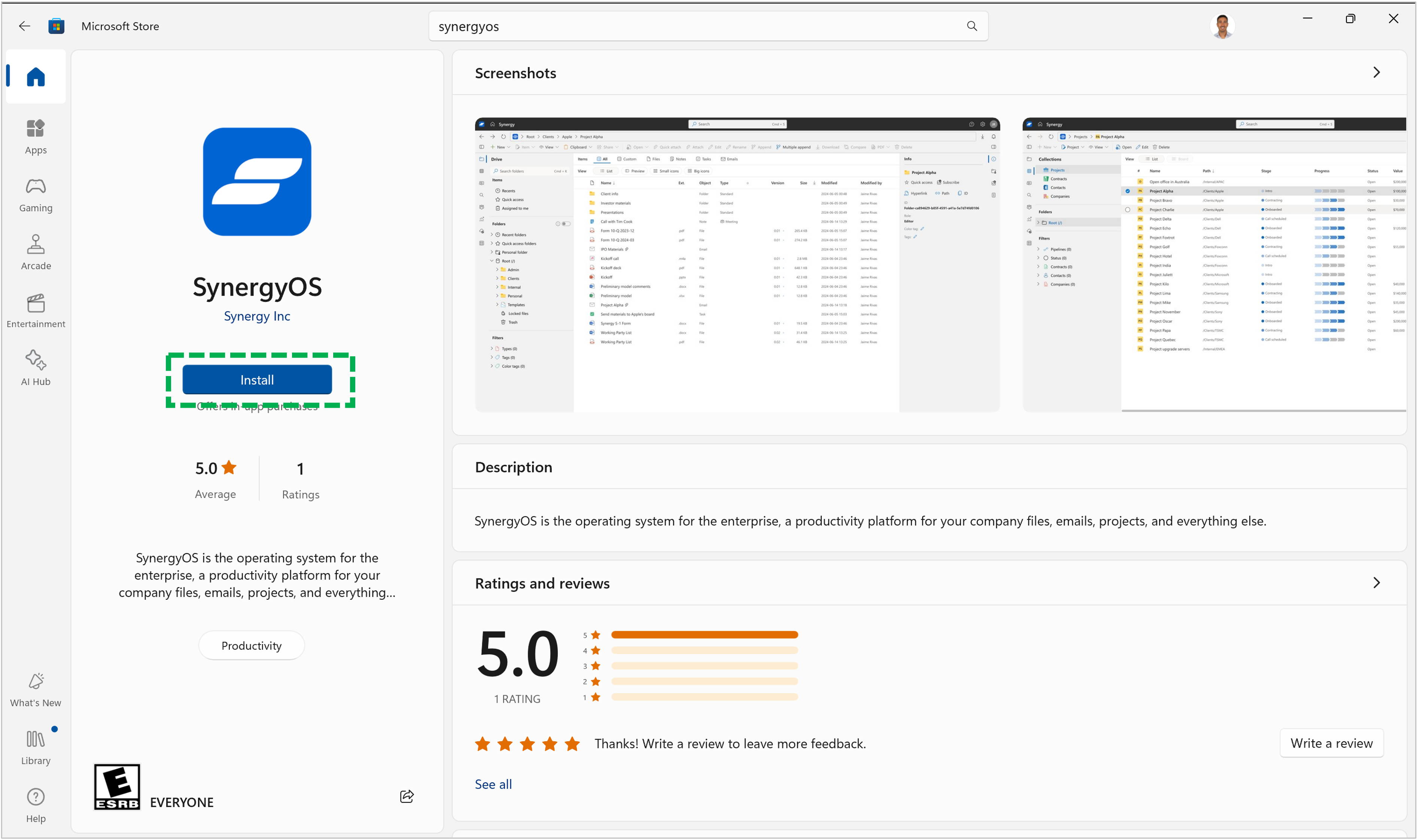Open the first Drive screenshot thumbnail
This screenshot has width=1417, height=840.
[x=737, y=264]
